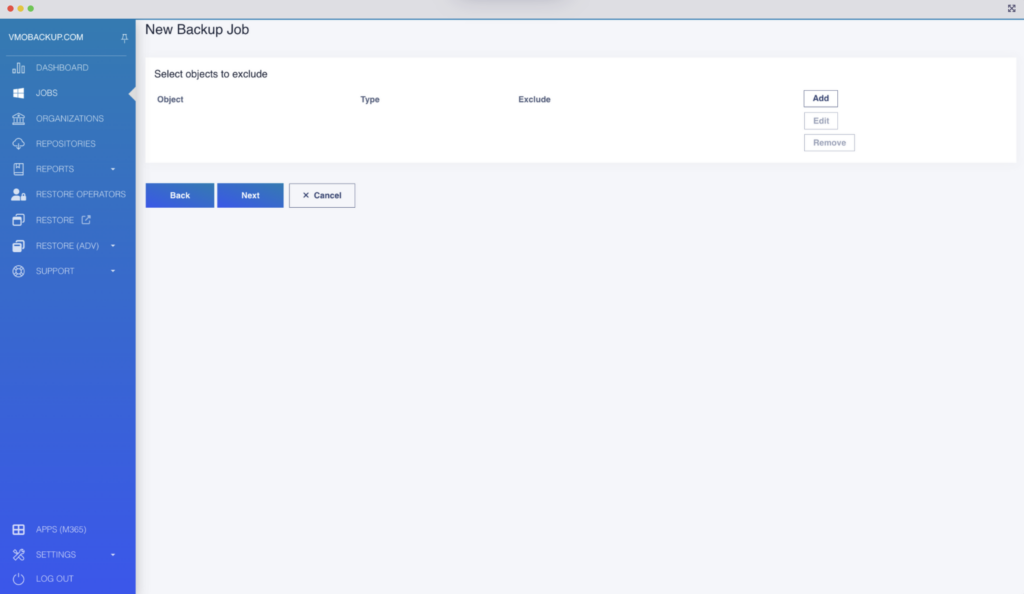This screenshot has height=594, width=1024.
Task: Click the Reports document icon
Action: pyautogui.click(x=18, y=169)
